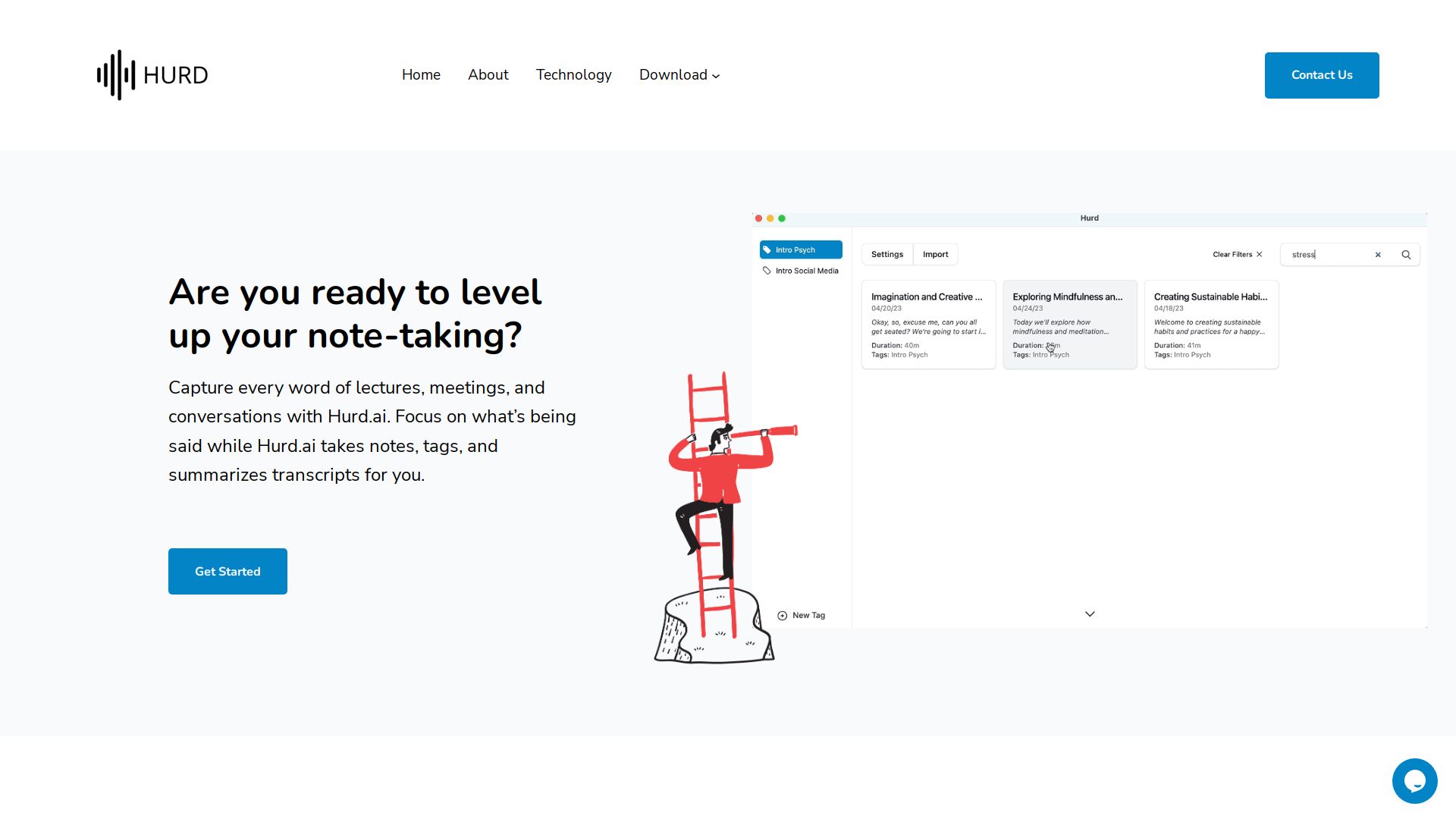Click the Import tab
This screenshot has height=819, width=1456.
click(x=935, y=255)
